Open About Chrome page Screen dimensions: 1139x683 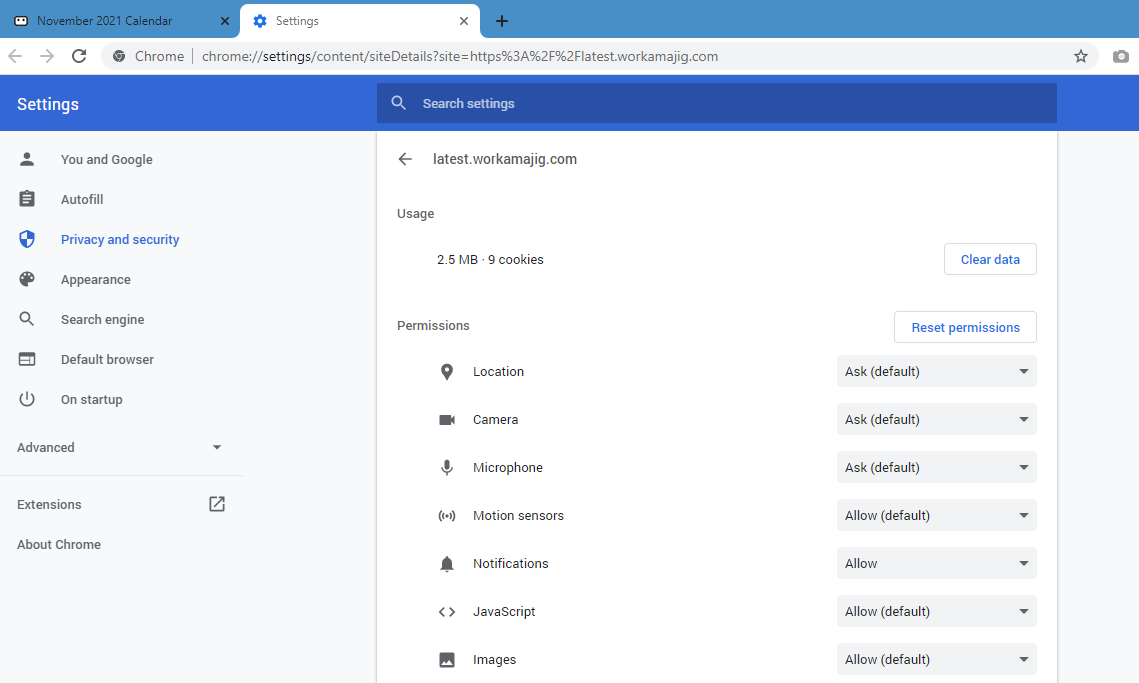[59, 544]
